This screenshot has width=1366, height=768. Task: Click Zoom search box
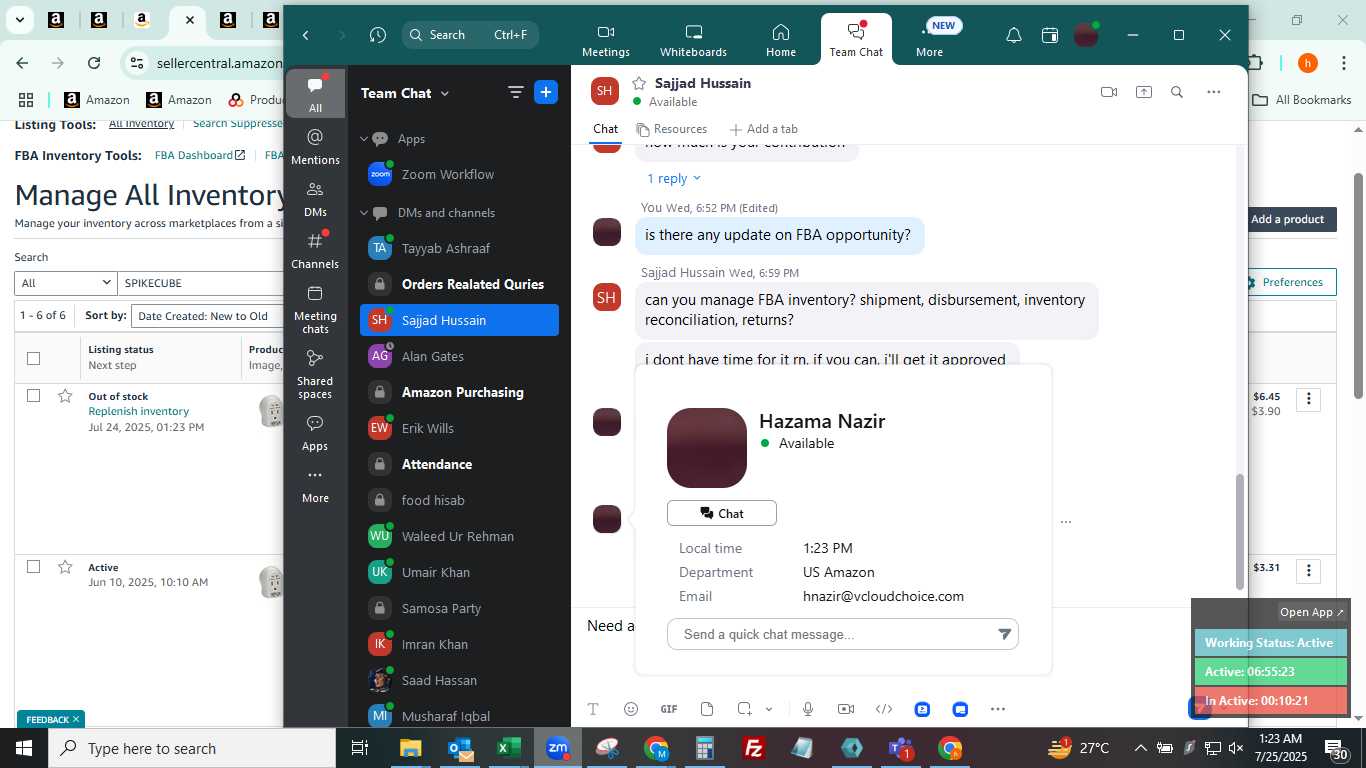[x=470, y=35]
